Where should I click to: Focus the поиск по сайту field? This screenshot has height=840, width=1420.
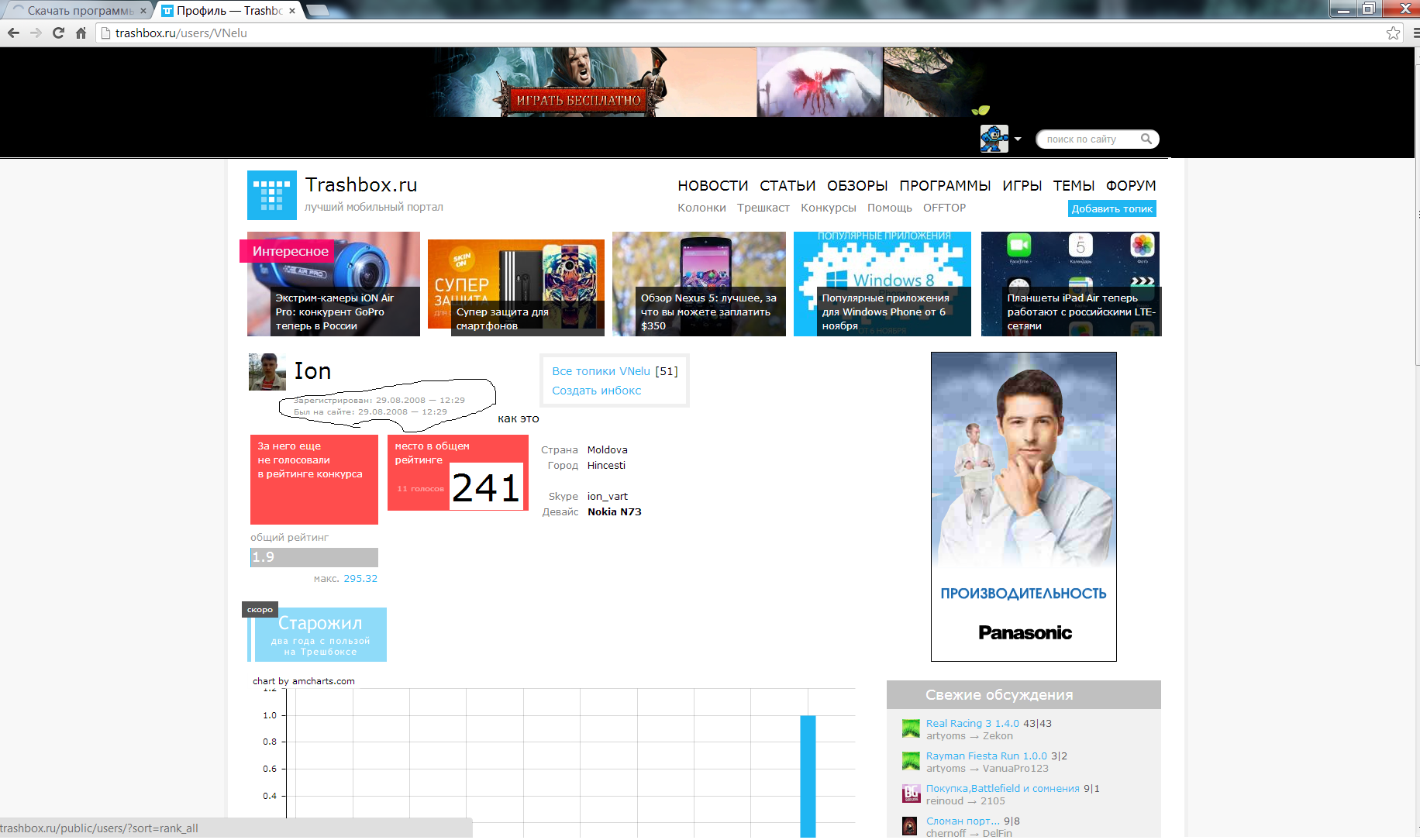[x=1089, y=139]
